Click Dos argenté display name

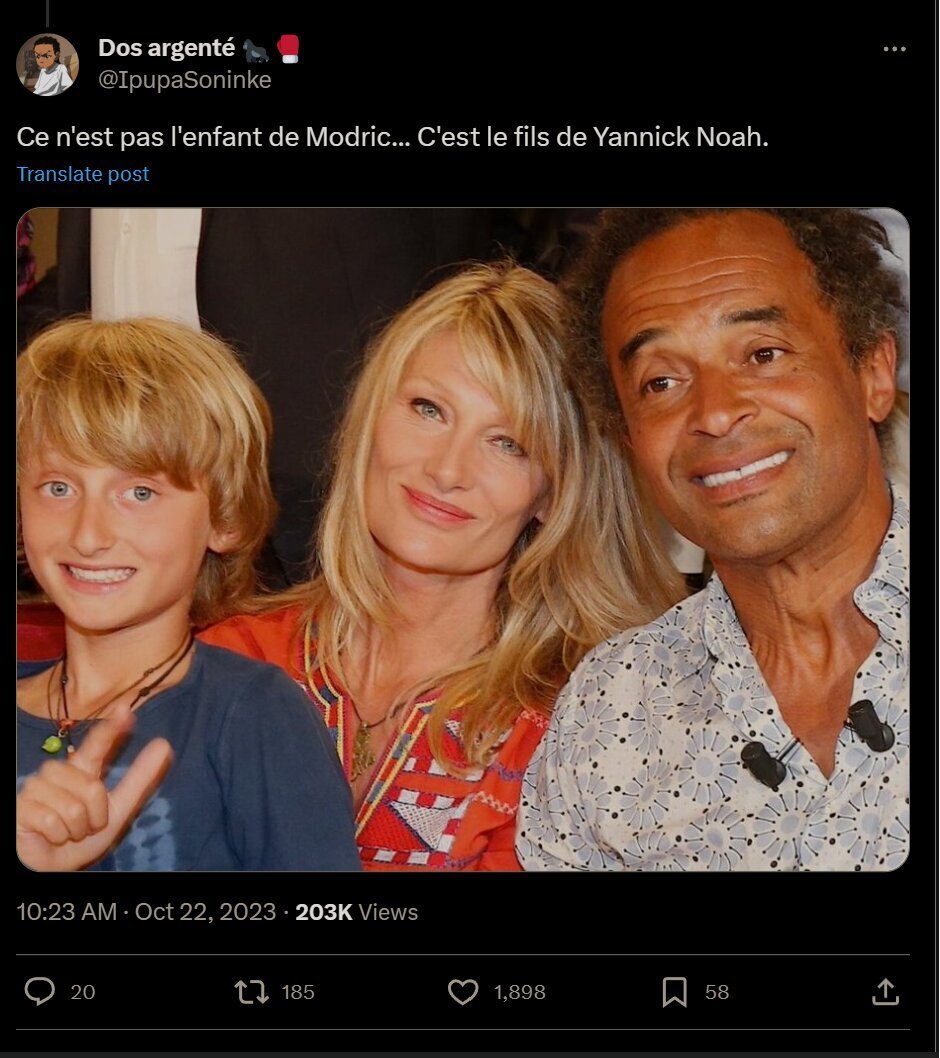[x=167, y=48]
